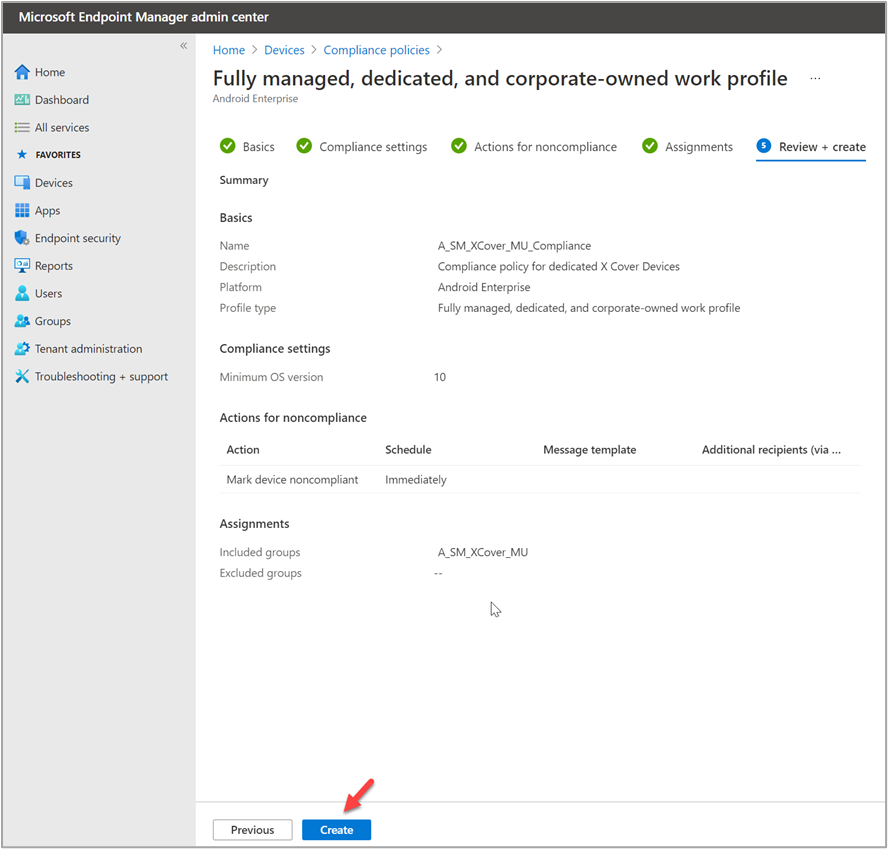The width and height of the screenshot is (888, 849).
Task: Click step 5 circle icon for Review
Action: pyautogui.click(x=763, y=146)
